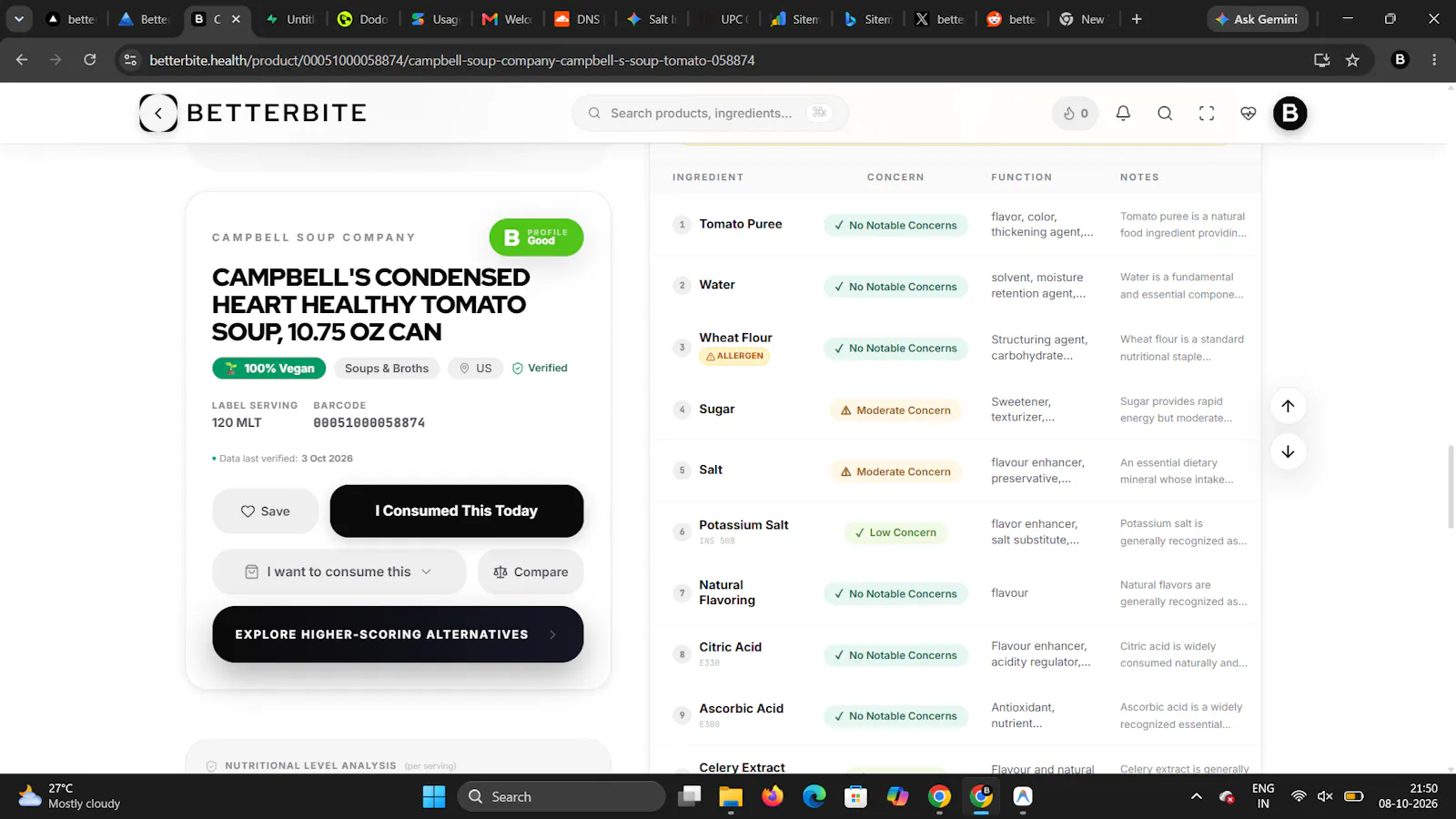Switch to the Salt tab
The image size is (1456, 819).
pos(652,19)
